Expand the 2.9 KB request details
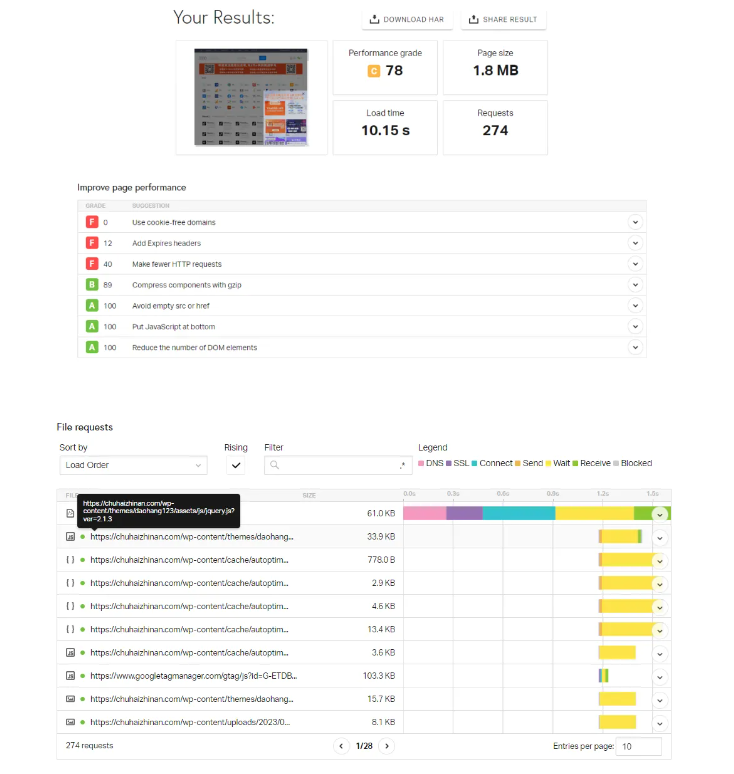Viewport: 734px width, 774px height. tap(659, 584)
